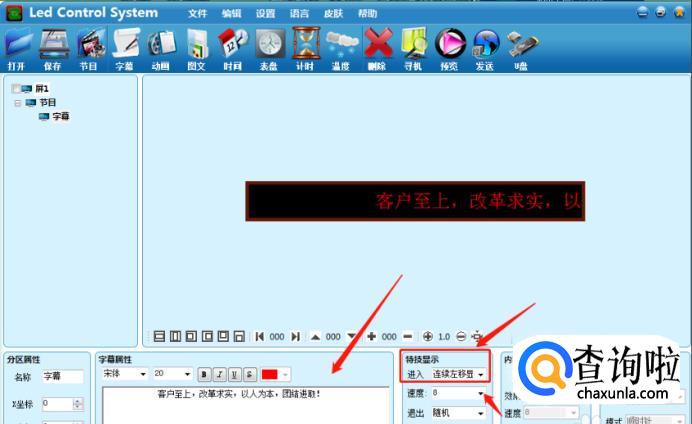The image size is (692, 424).
Task: Open the 宋体 font dropdown
Action: click(143, 374)
